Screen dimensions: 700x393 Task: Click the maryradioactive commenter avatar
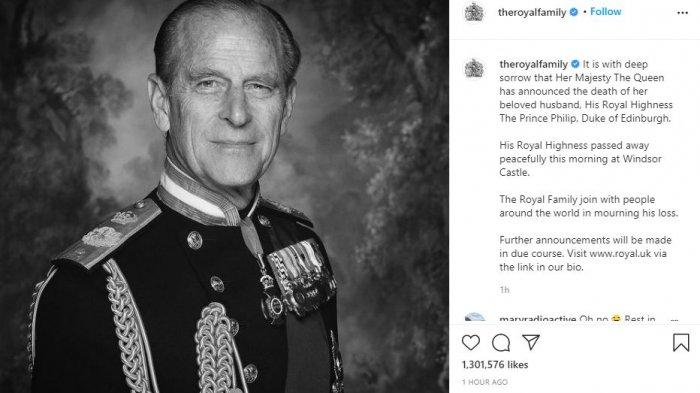pyautogui.click(x=474, y=318)
